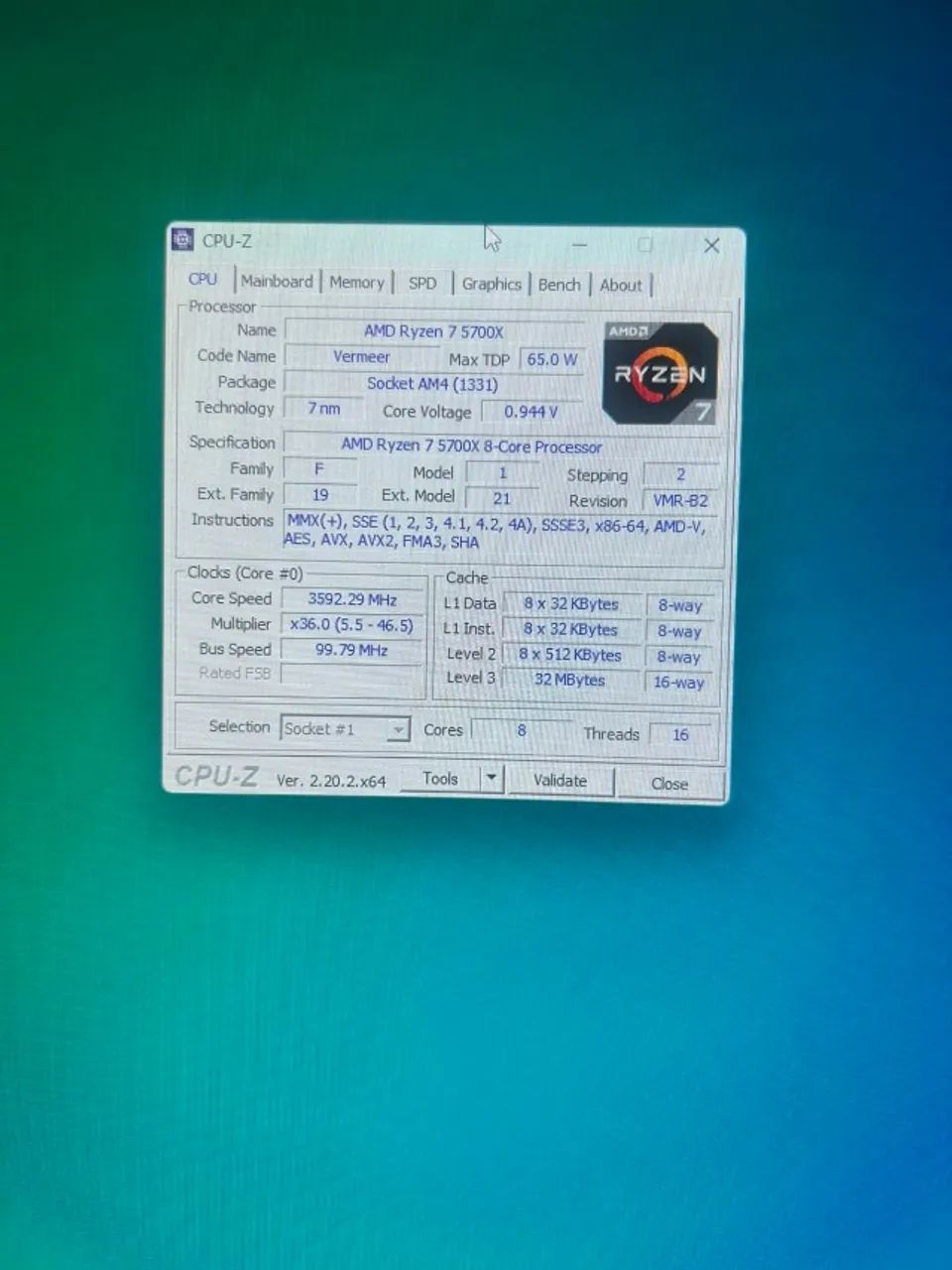Switch to the Mainboard tab
The height and width of the screenshot is (1270, 952).
[277, 282]
